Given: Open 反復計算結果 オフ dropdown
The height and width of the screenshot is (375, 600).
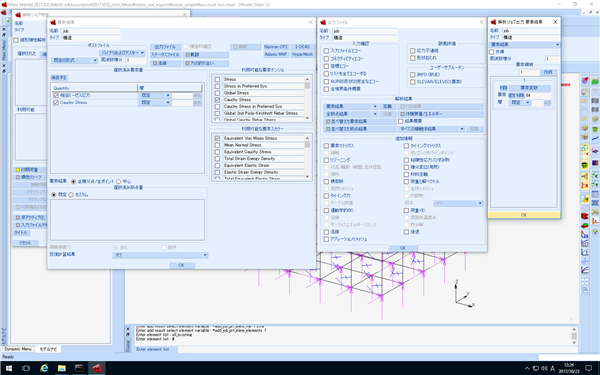Looking at the screenshot, I should pyautogui.click(x=160, y=255).
